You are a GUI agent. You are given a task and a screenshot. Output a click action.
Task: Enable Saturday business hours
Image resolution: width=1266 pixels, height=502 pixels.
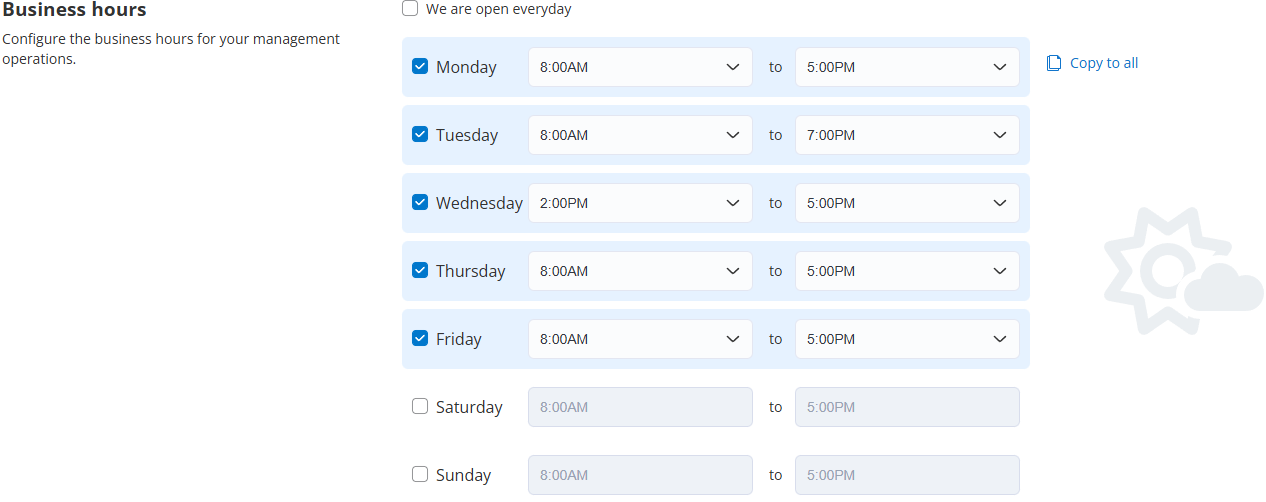tap(420, 407)
